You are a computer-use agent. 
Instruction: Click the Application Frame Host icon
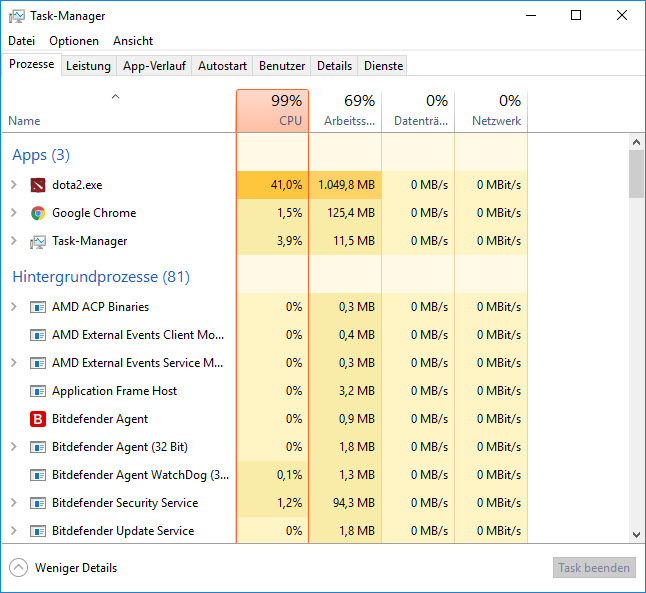coord(38,391)
